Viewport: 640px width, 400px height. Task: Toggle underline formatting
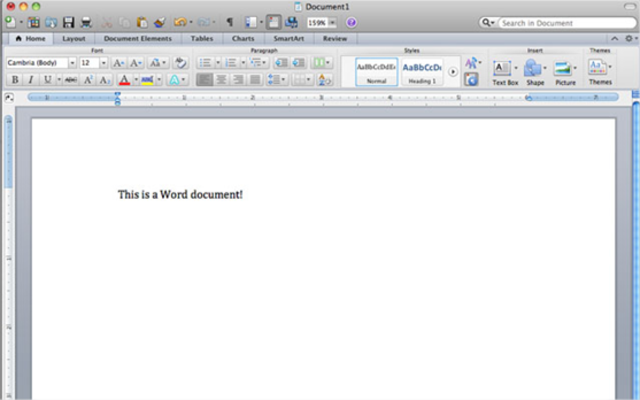[x=48, y=79]
